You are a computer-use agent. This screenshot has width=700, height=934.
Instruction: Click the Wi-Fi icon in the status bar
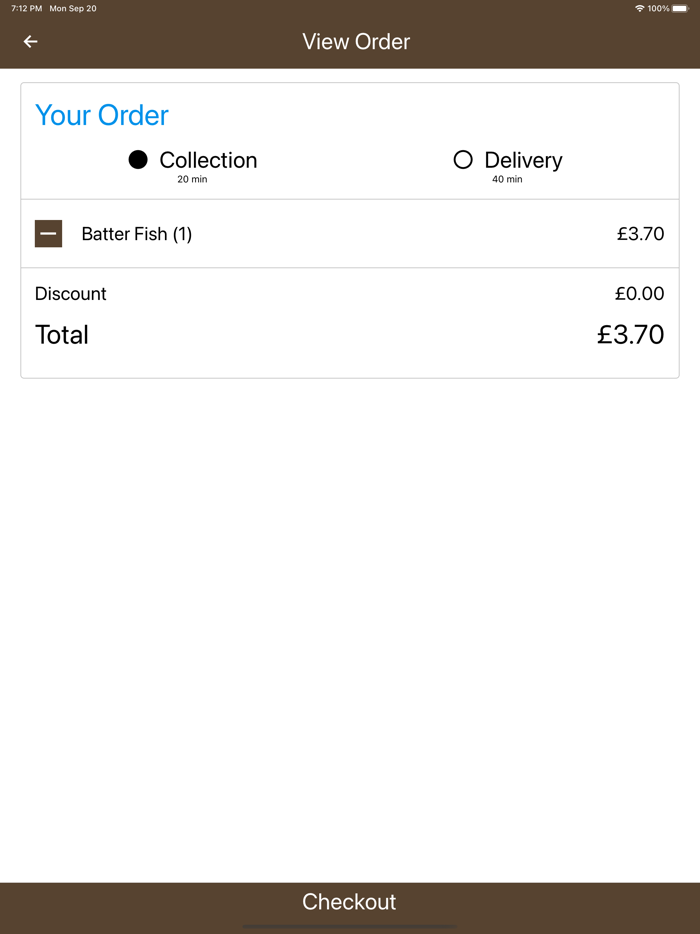pyautogui.click(x=640, y=8)
